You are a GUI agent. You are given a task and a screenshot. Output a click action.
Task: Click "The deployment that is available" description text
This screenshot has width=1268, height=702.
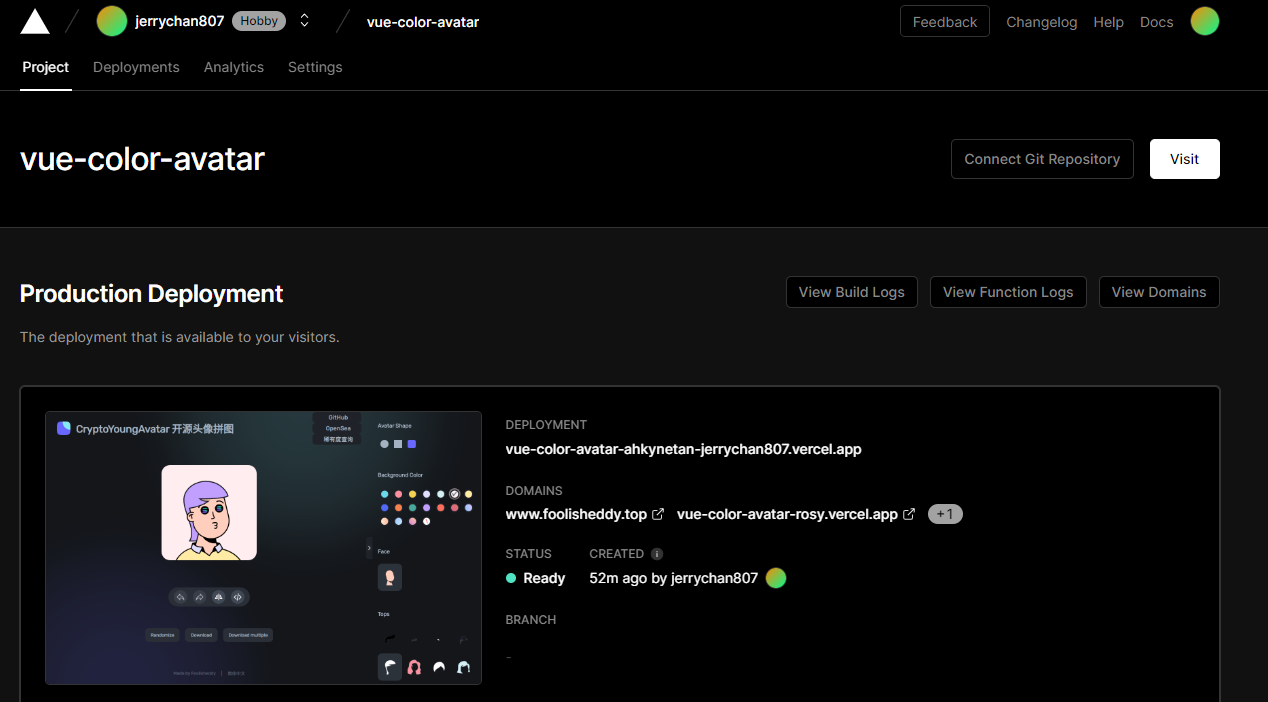[x=180, y=337]
